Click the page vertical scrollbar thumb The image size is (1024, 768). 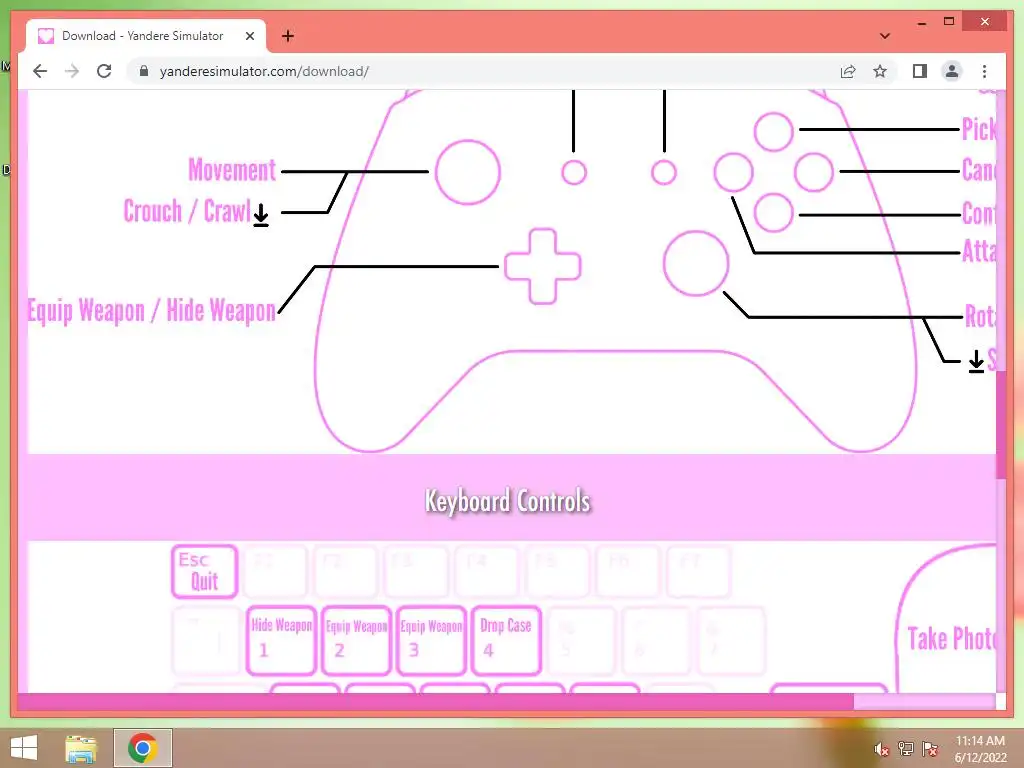[x=1000, y=424]
